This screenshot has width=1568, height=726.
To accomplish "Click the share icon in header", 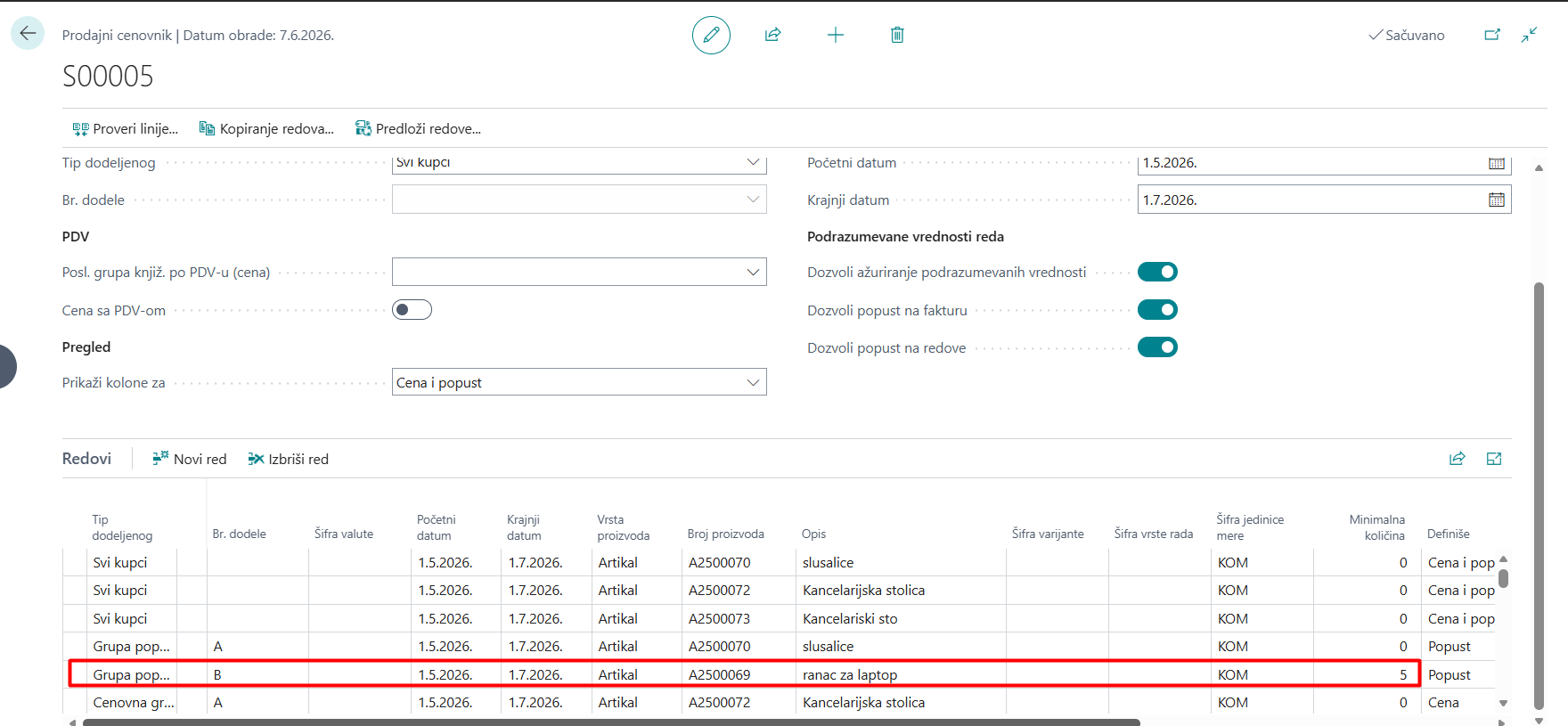I will (772, 35).
